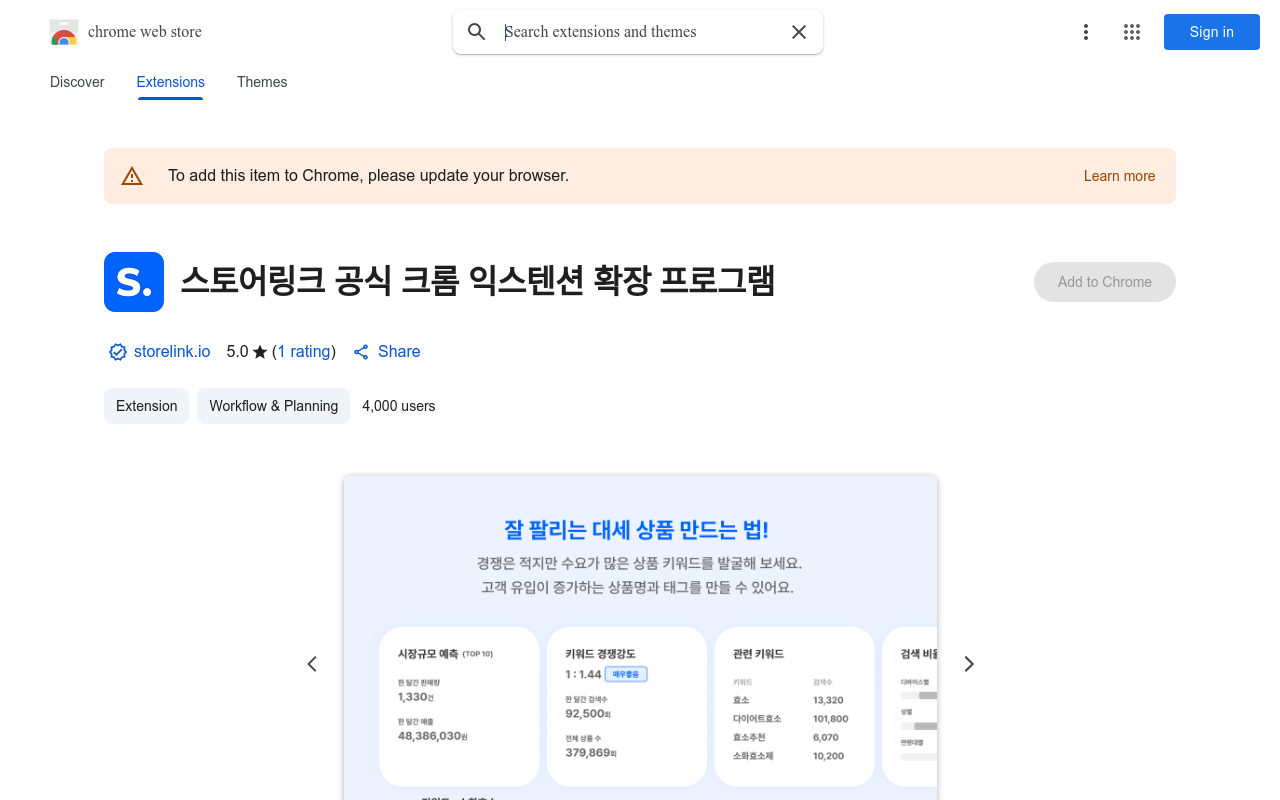This screenshot has width=1280, height=800.
Task: Switch to the Discover tab
Action: click(77, 82)
